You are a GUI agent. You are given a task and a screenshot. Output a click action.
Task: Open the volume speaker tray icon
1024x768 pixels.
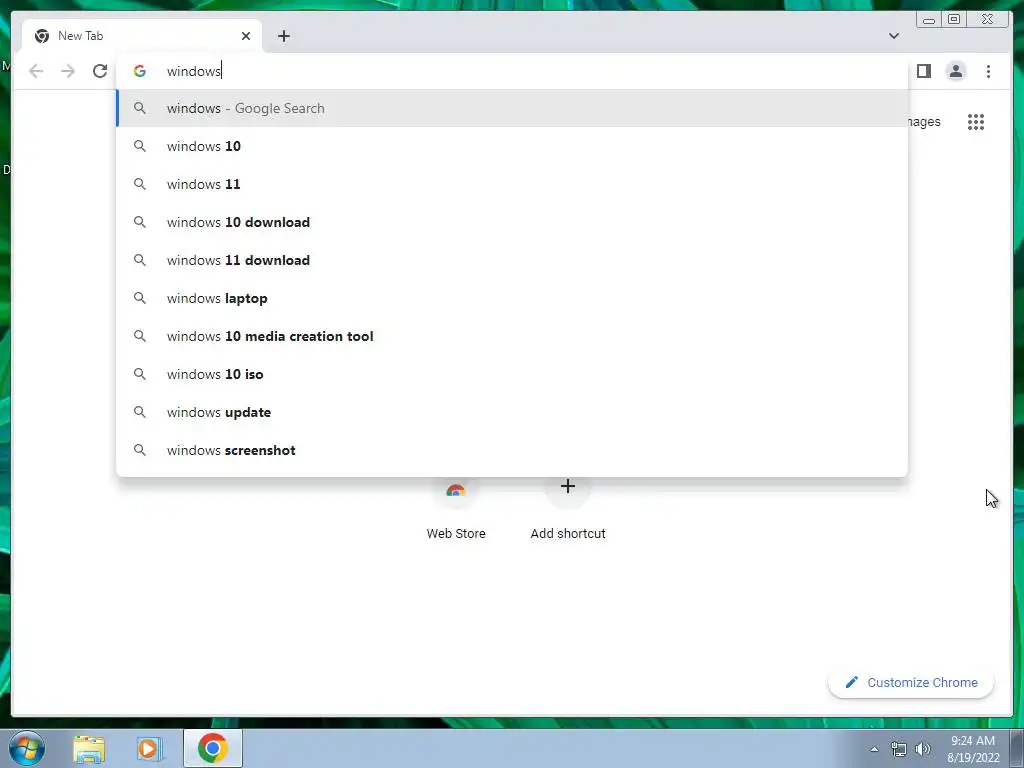click(x=922, y=749)
